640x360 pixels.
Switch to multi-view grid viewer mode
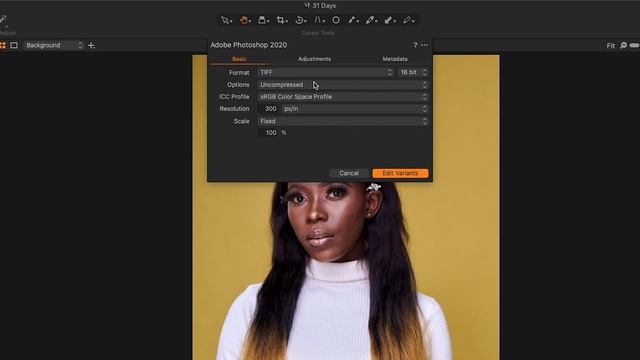coord(3,45)
